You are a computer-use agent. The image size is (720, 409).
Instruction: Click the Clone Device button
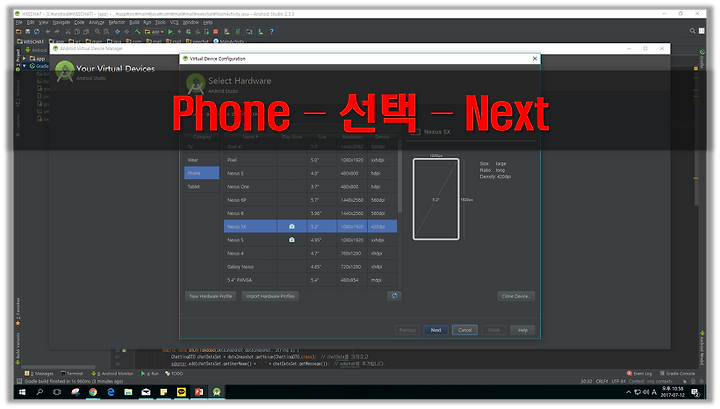click(x=516, y=296)
